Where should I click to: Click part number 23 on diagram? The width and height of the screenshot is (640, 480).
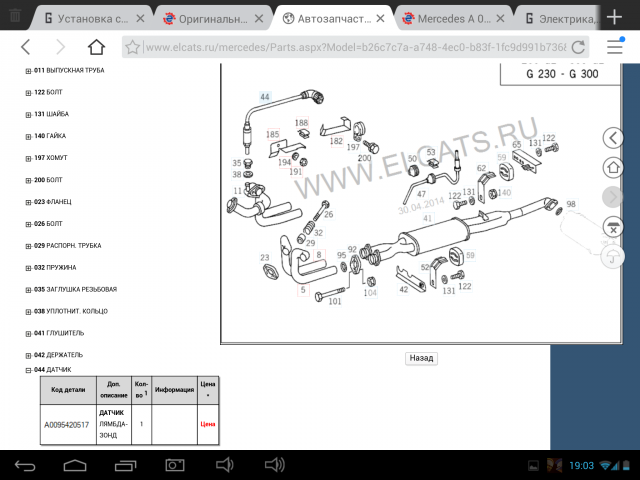coord(265,258)
